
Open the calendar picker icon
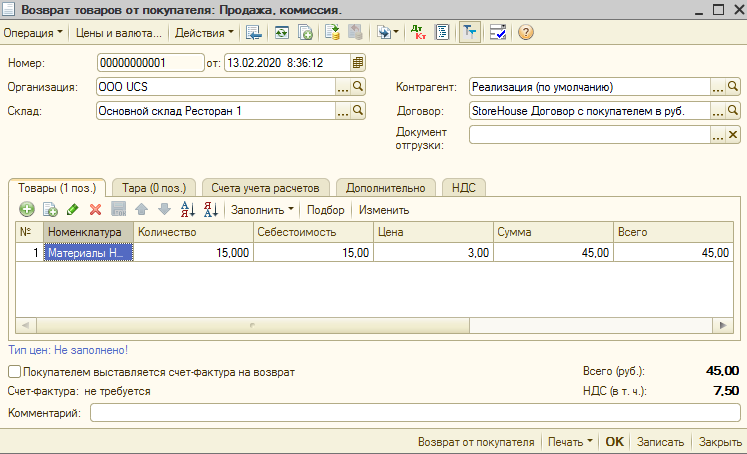(358, 63)
